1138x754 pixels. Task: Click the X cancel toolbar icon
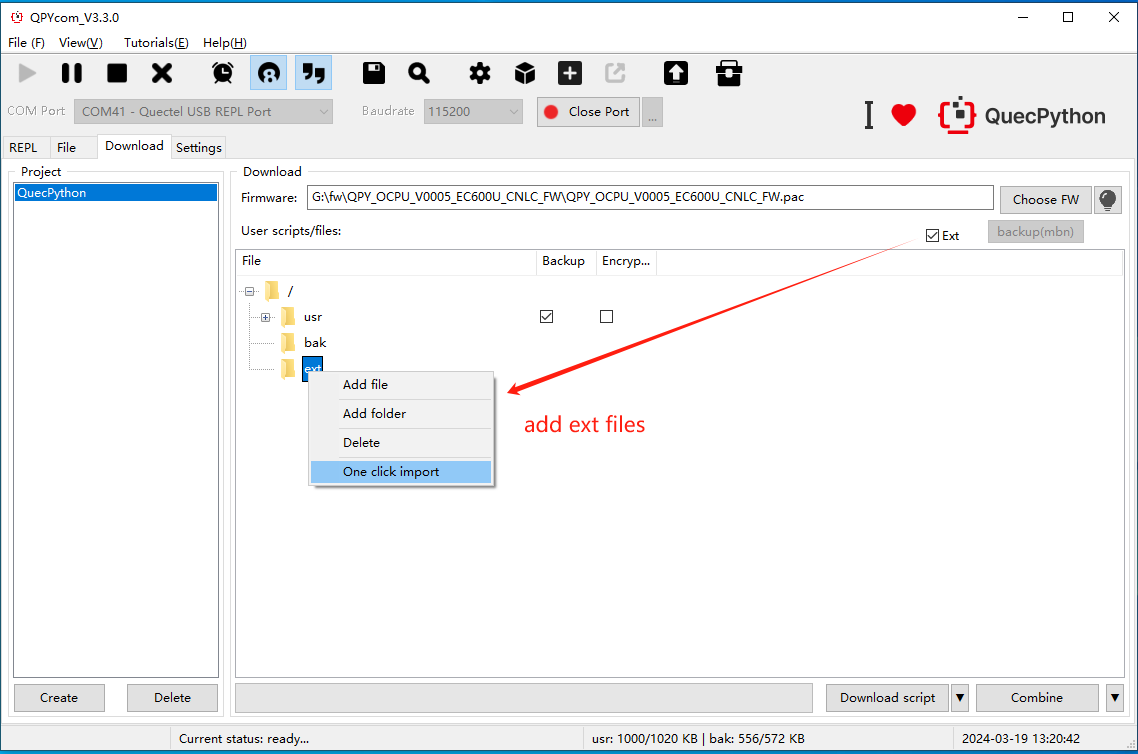coord(162,73)
